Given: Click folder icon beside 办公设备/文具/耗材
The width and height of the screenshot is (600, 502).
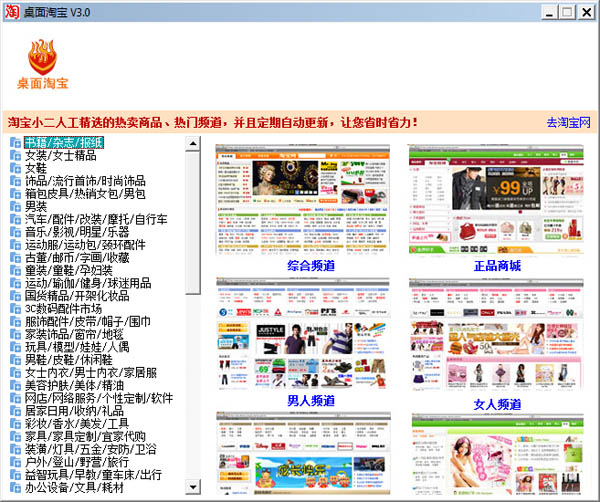Looking at the screenshot, I should (15, 489).
